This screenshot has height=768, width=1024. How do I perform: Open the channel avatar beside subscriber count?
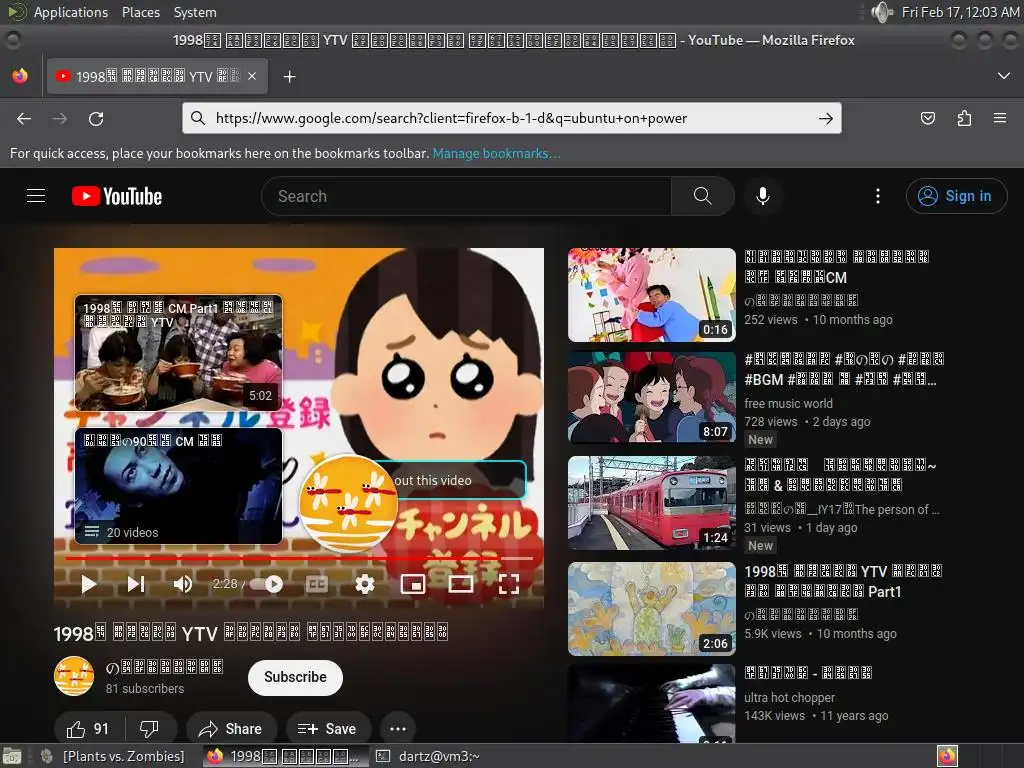(74, 676)
